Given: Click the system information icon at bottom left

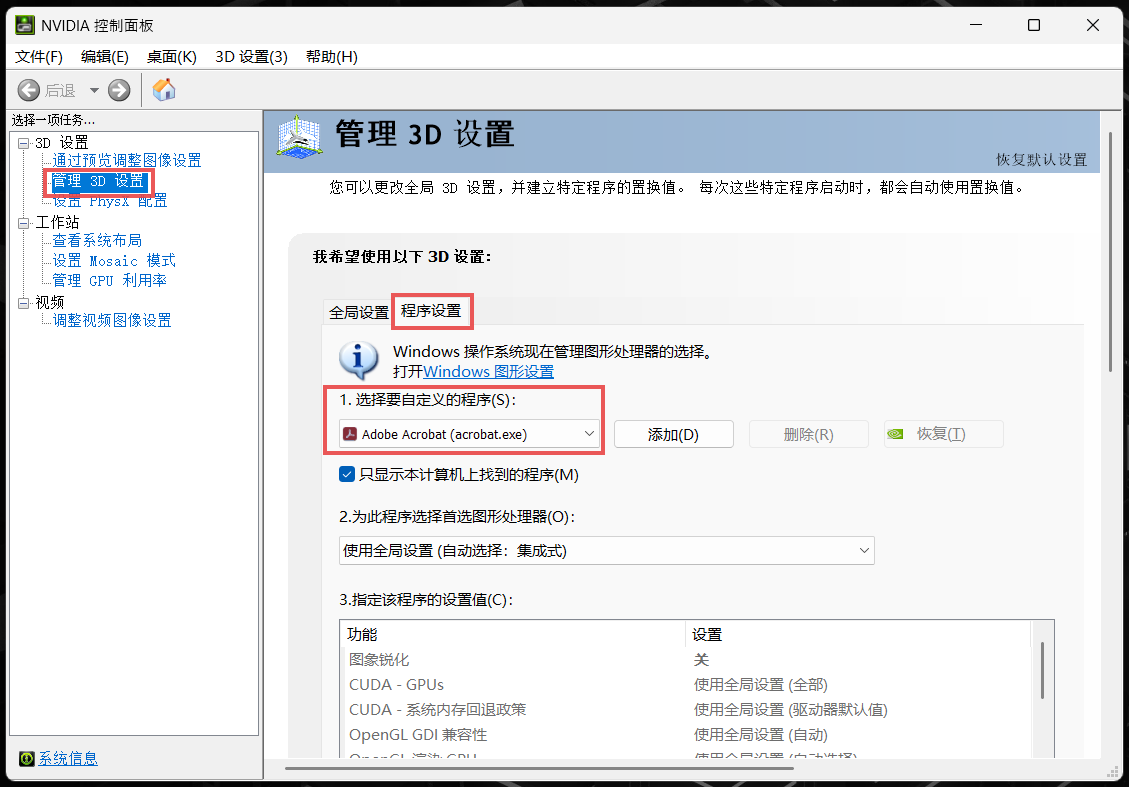Looking at the screenshot, I should (27, 758).
